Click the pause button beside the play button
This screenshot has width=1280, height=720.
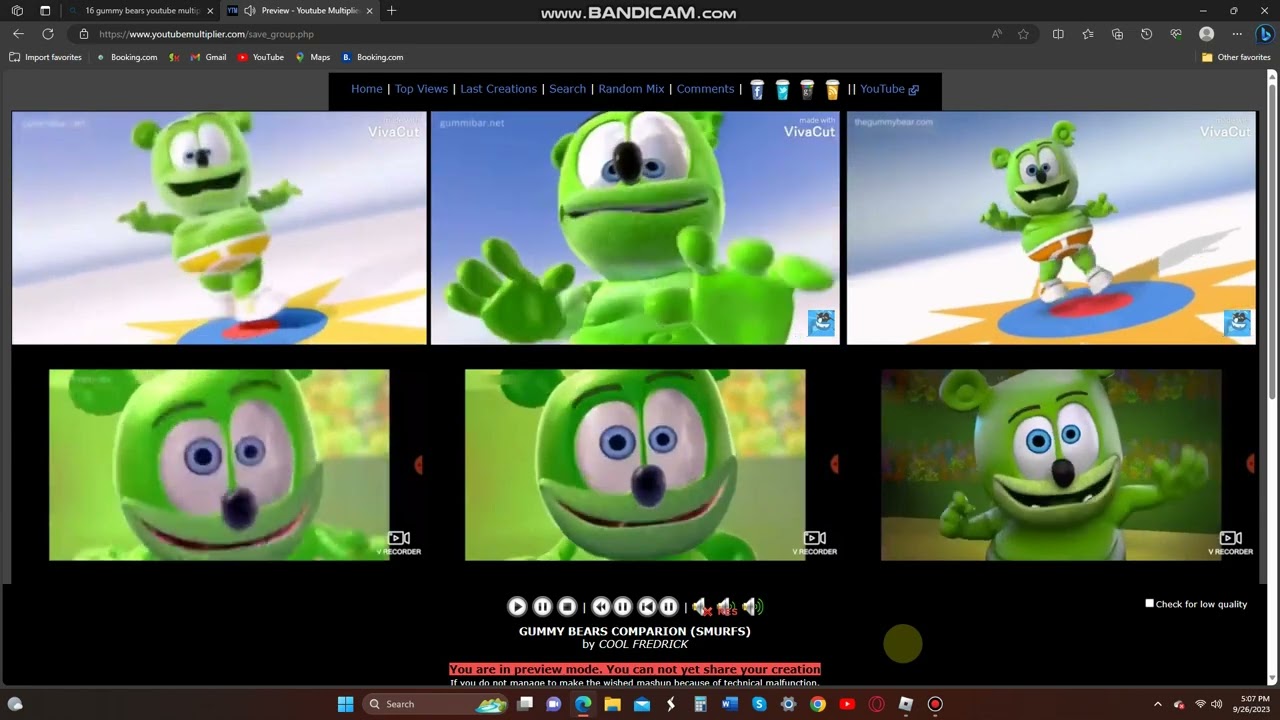(x=542, y=606)
